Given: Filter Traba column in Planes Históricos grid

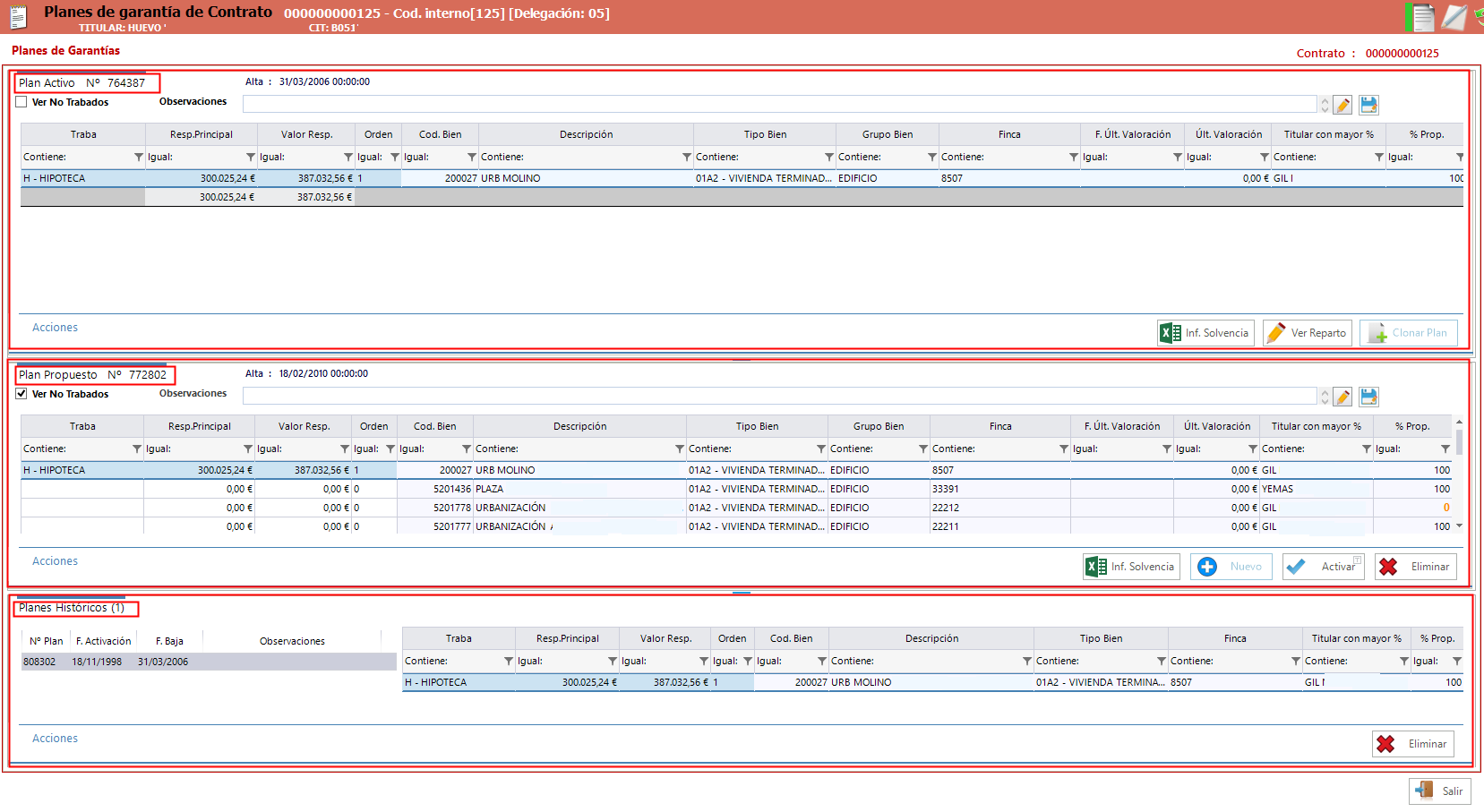Looking at the screenshot, I should [x=509, y=661].
